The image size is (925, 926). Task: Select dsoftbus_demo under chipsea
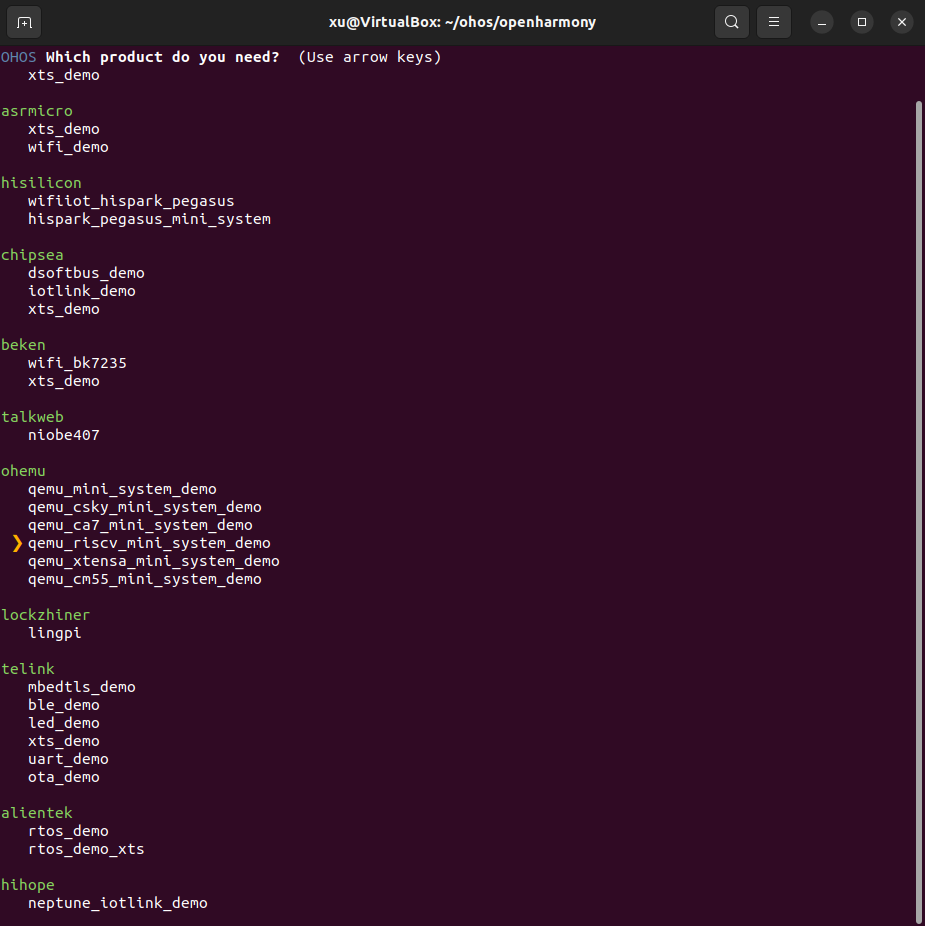86,273
